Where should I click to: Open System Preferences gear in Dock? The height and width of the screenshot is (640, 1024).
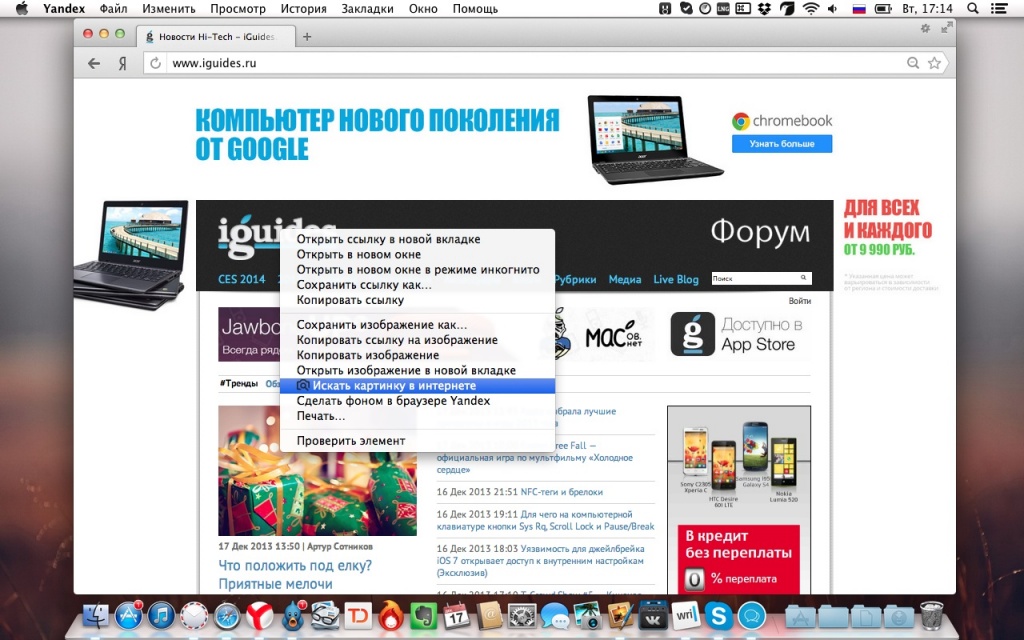pos(522,616)
